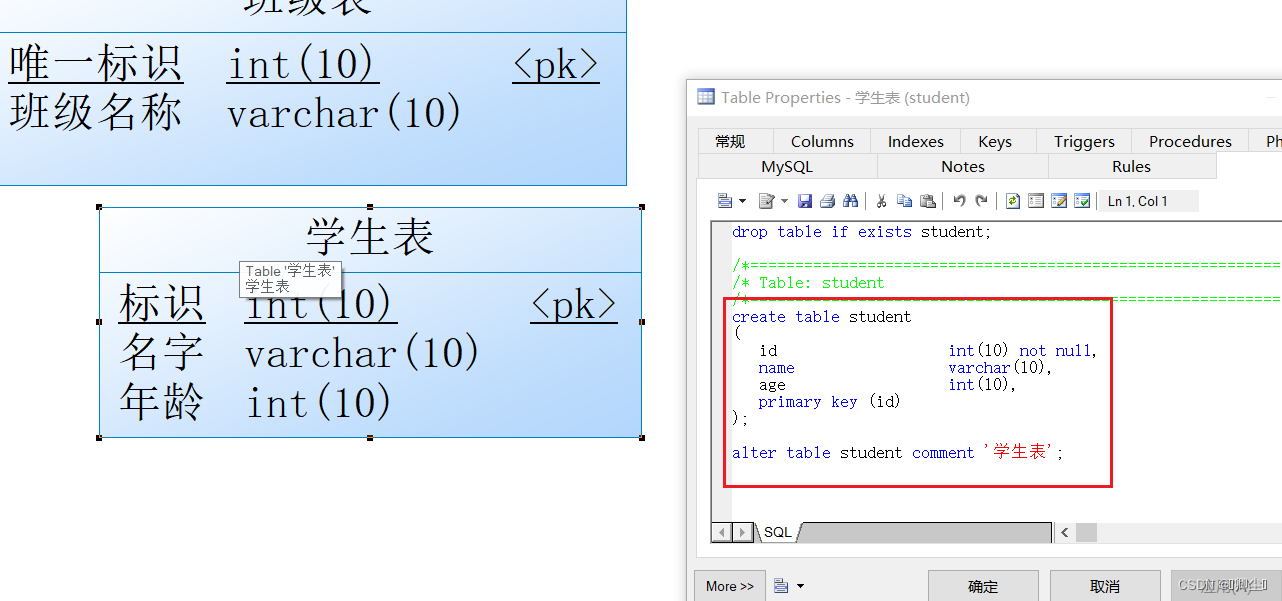
Task: Open the Triggers tab
Action: pyautogui.click(x=1084, y=141)
